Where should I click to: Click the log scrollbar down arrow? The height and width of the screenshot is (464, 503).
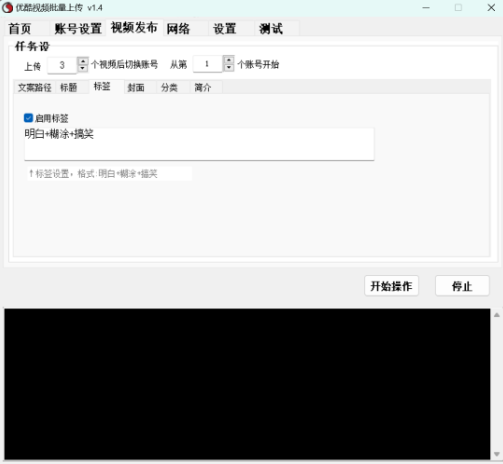click(x=497, y=454)
